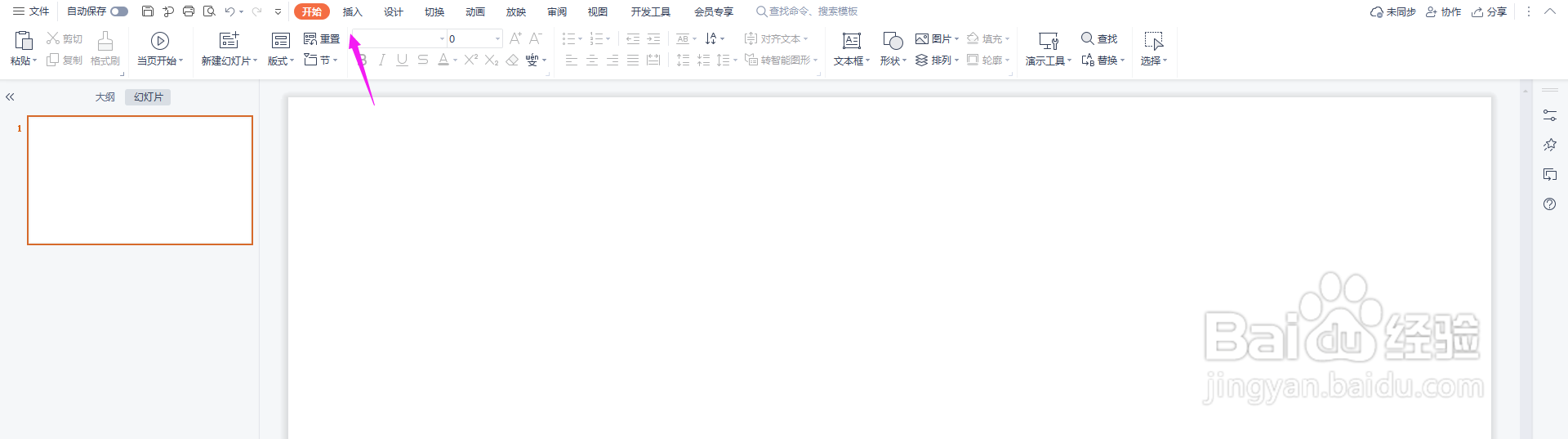Viewport: 1568px width, 439px height.
Task: Open the 节 Section dropdown
Action: pos(320,60)
